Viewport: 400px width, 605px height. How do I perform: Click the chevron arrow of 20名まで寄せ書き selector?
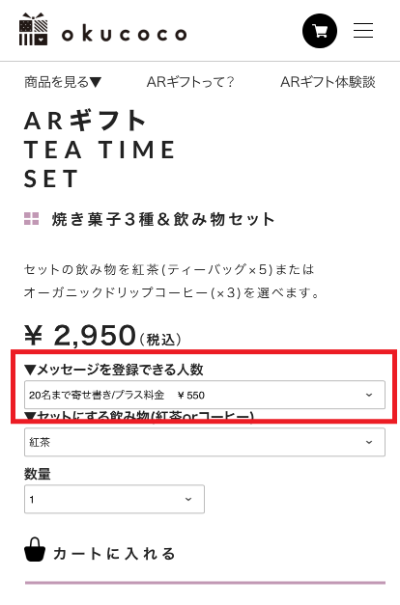[x=369, y=395]
